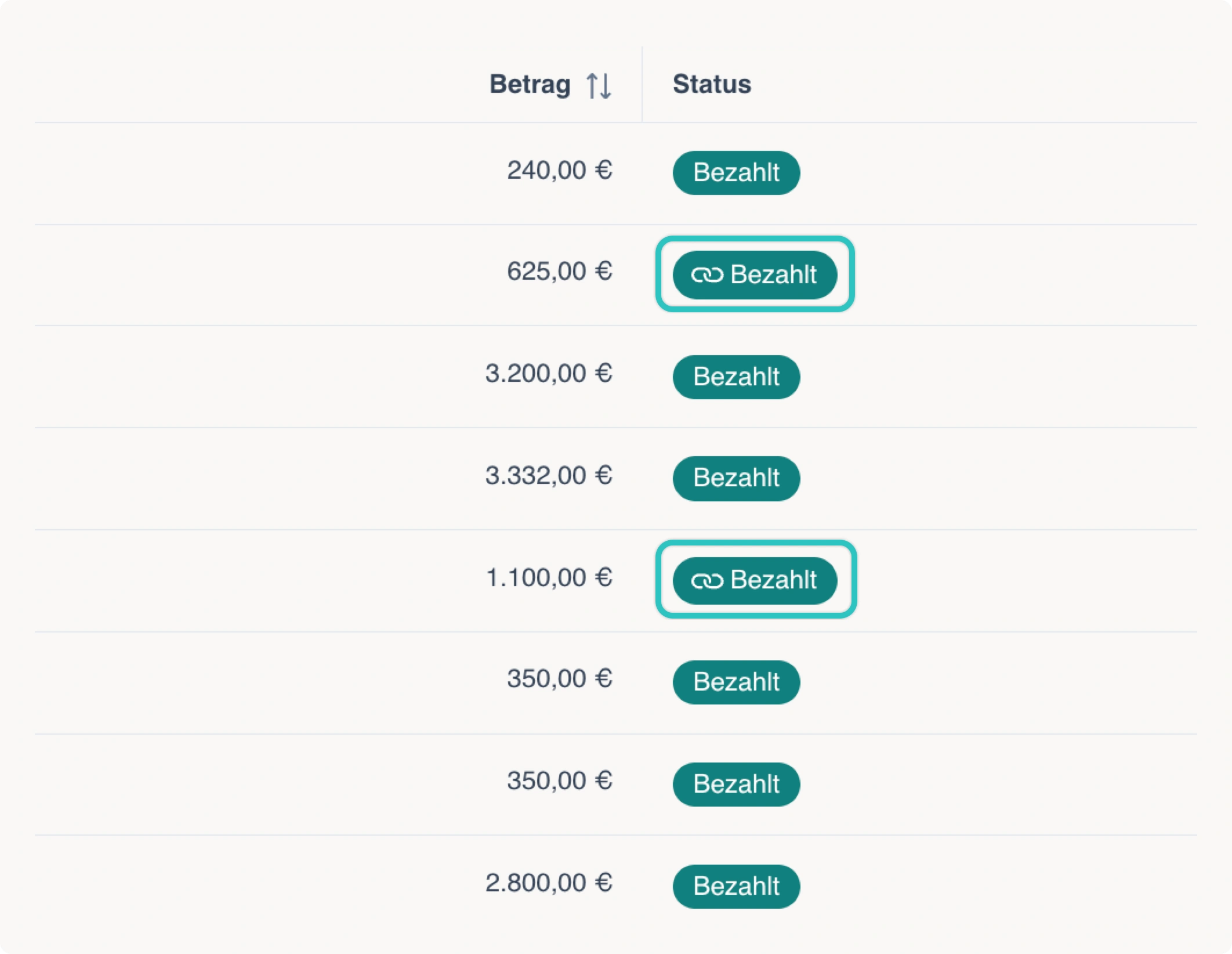Image resolution: width=1232 pixels, height=954 pixels.
Task: Select the 625,00 € amount cell
Action: click(x=559, y=272)
